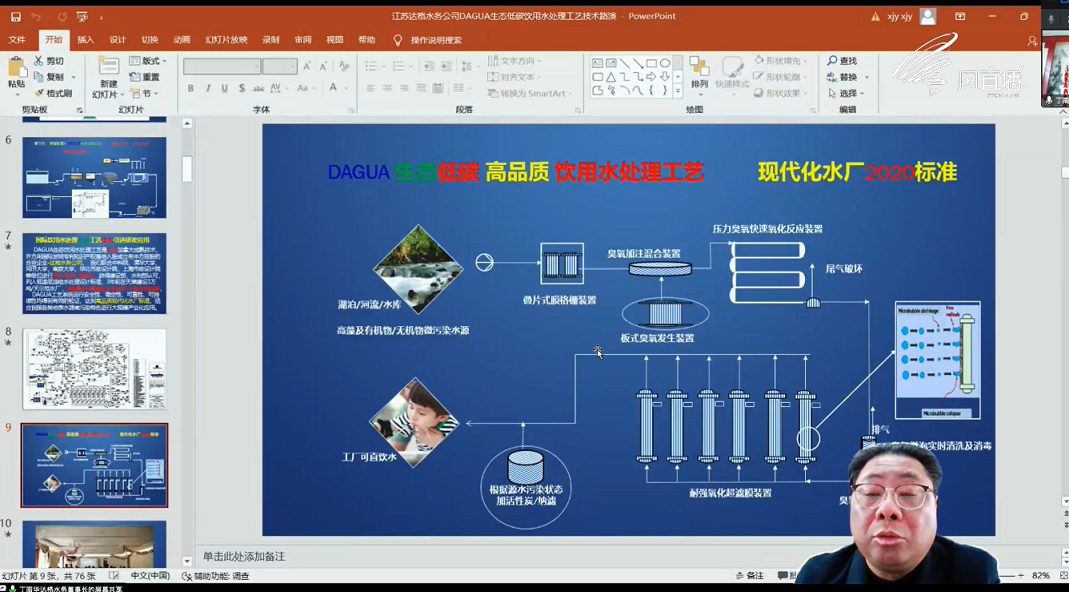Screen dimensions: 1069x592
Task: Open the font size combo box
Action: coord(280,66)
